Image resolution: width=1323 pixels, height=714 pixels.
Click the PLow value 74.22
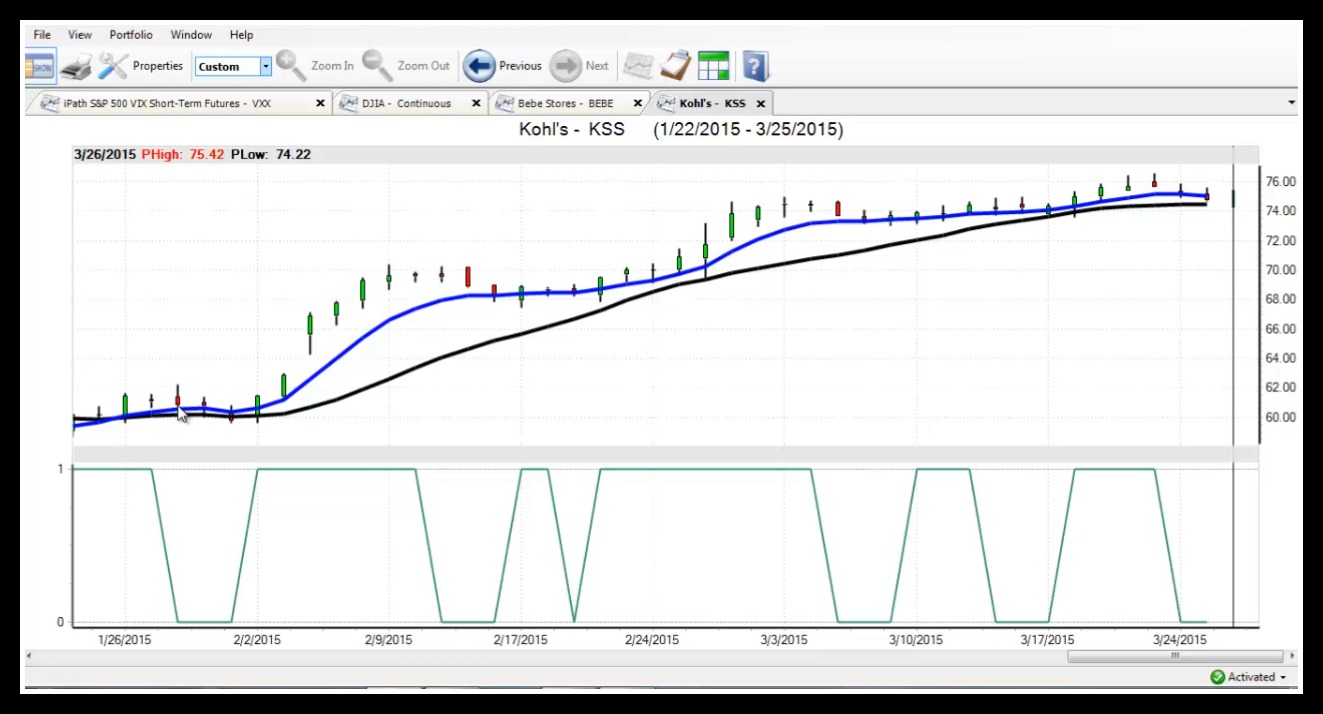click(x=293, y=154)
